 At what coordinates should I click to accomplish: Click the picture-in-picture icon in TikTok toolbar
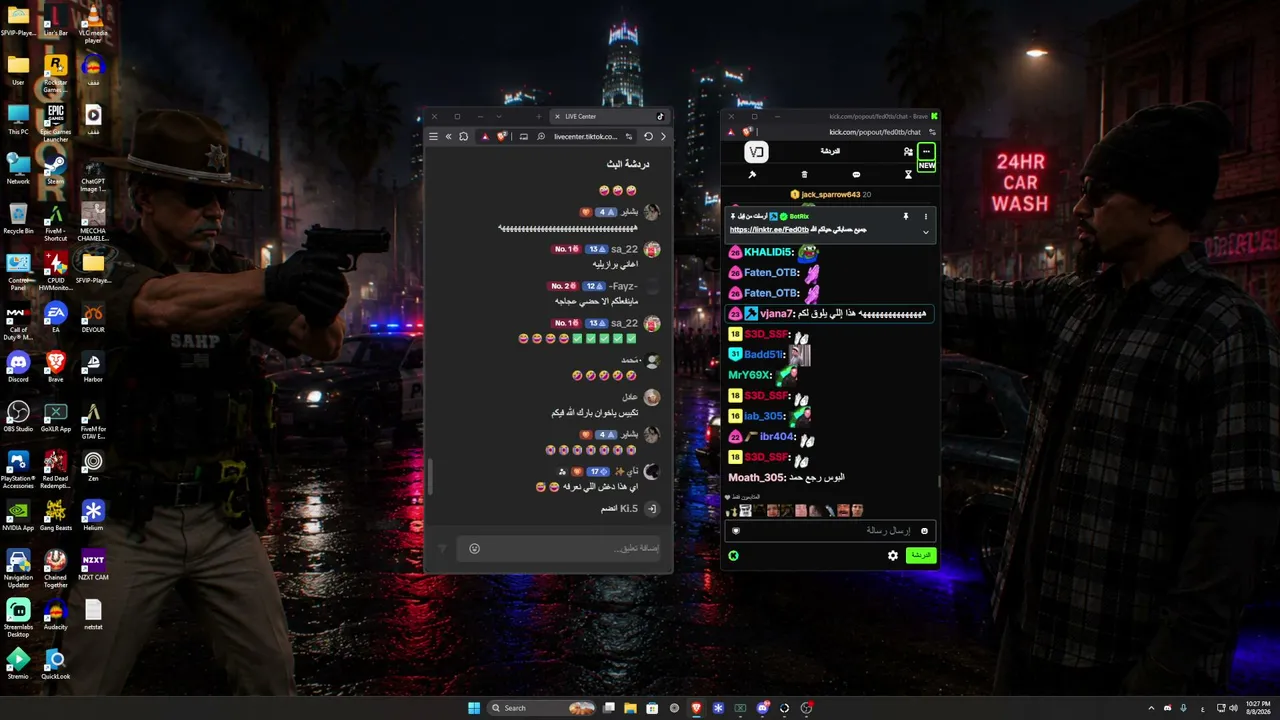pyautogui.click(x=523, y=137)
